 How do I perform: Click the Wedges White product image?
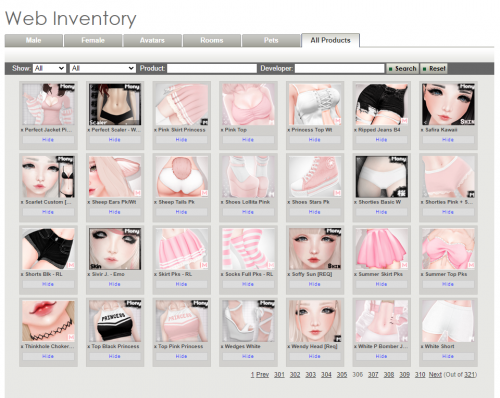[x=248, y=321]
